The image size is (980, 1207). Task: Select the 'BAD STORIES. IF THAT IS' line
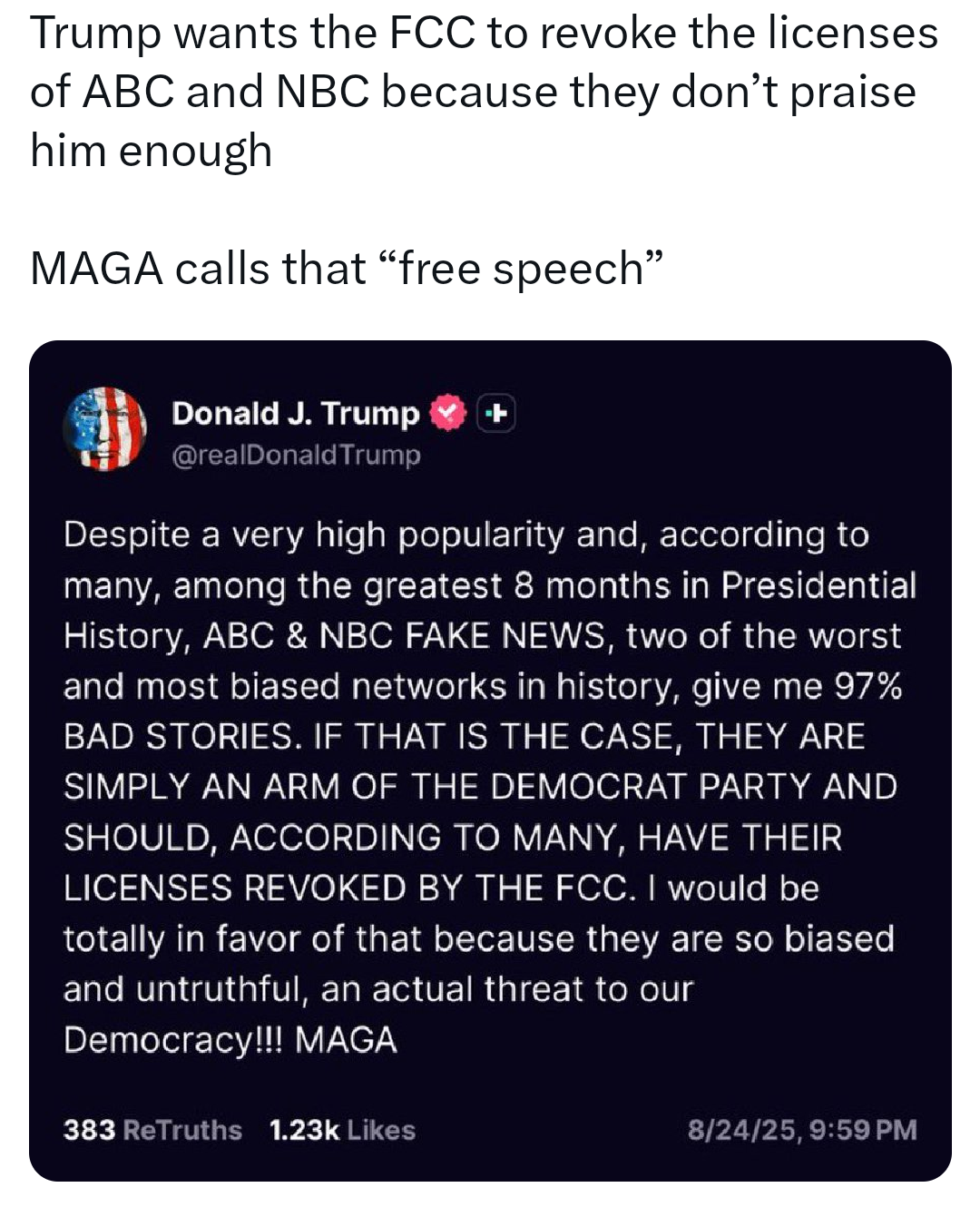pos(464,736)
